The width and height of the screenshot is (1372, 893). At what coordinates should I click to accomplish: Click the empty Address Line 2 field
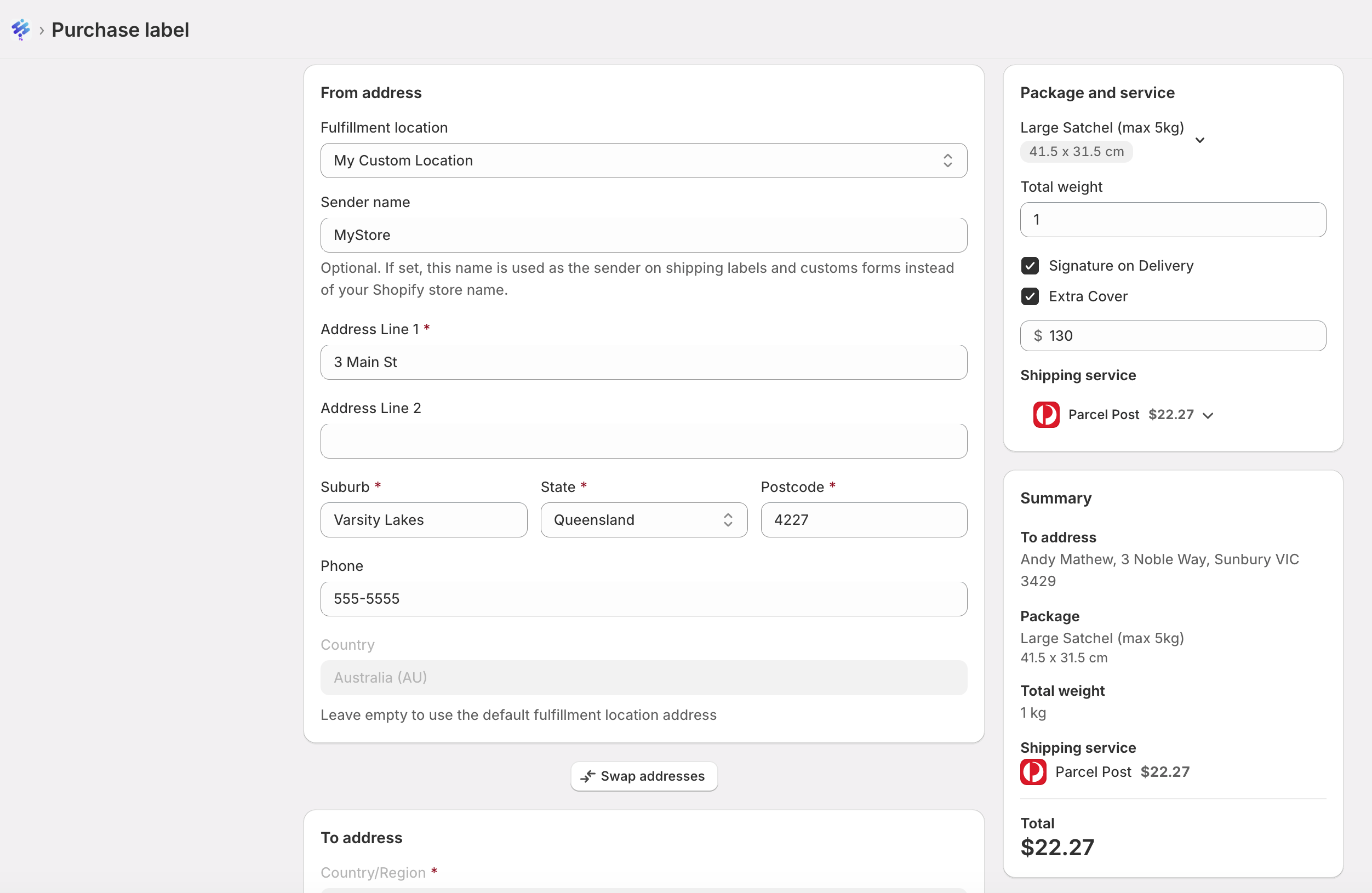pos(643,441)
